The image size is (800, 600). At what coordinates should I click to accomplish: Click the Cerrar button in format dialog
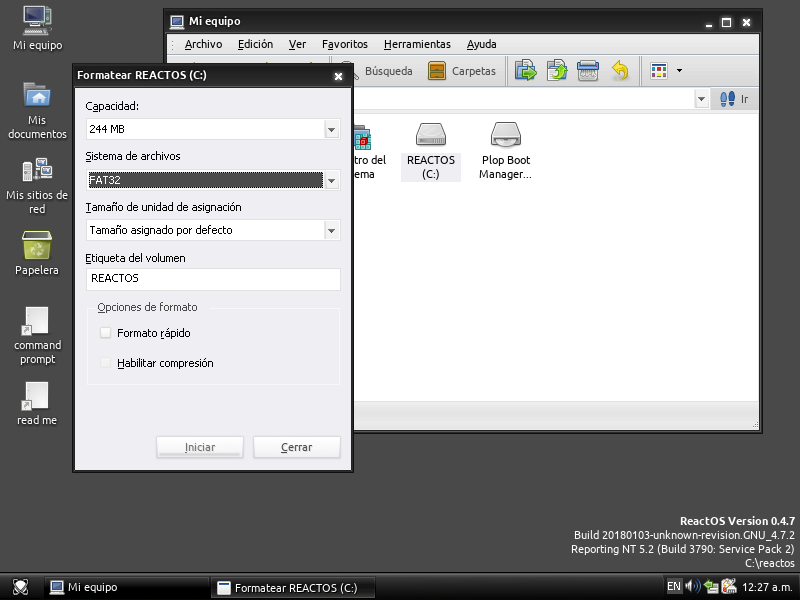[x=296, y=447]
